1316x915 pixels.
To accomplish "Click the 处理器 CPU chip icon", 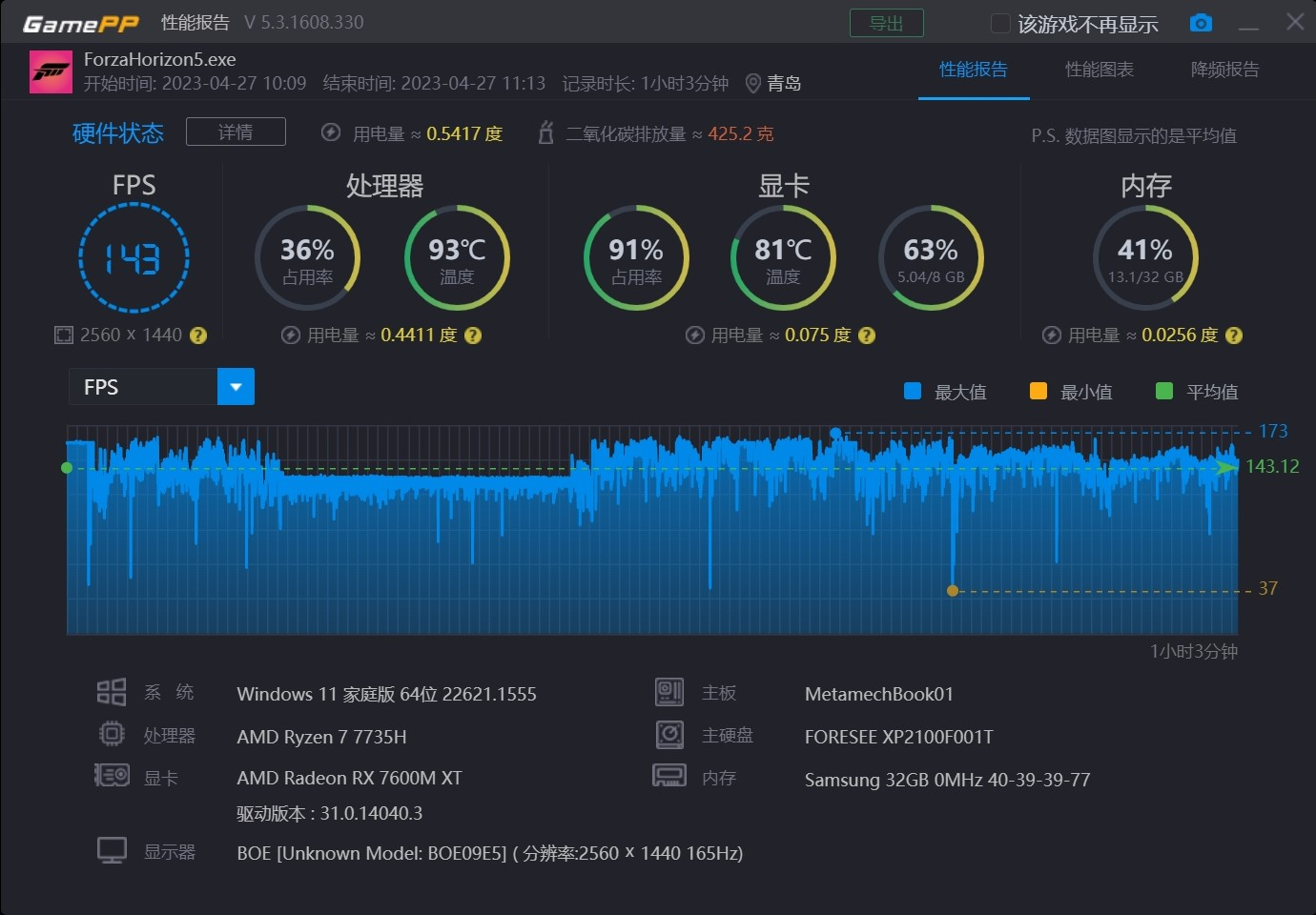I will click(112, 734).
